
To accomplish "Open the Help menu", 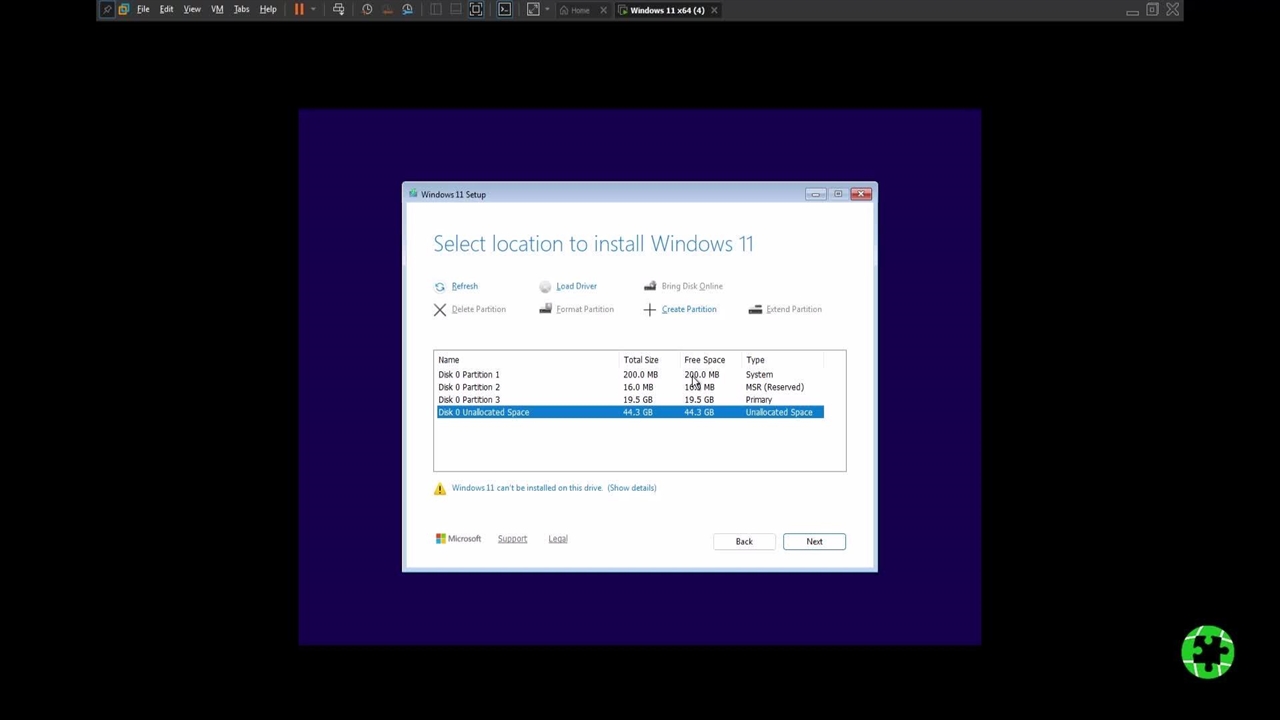I will tap(268, 10).
